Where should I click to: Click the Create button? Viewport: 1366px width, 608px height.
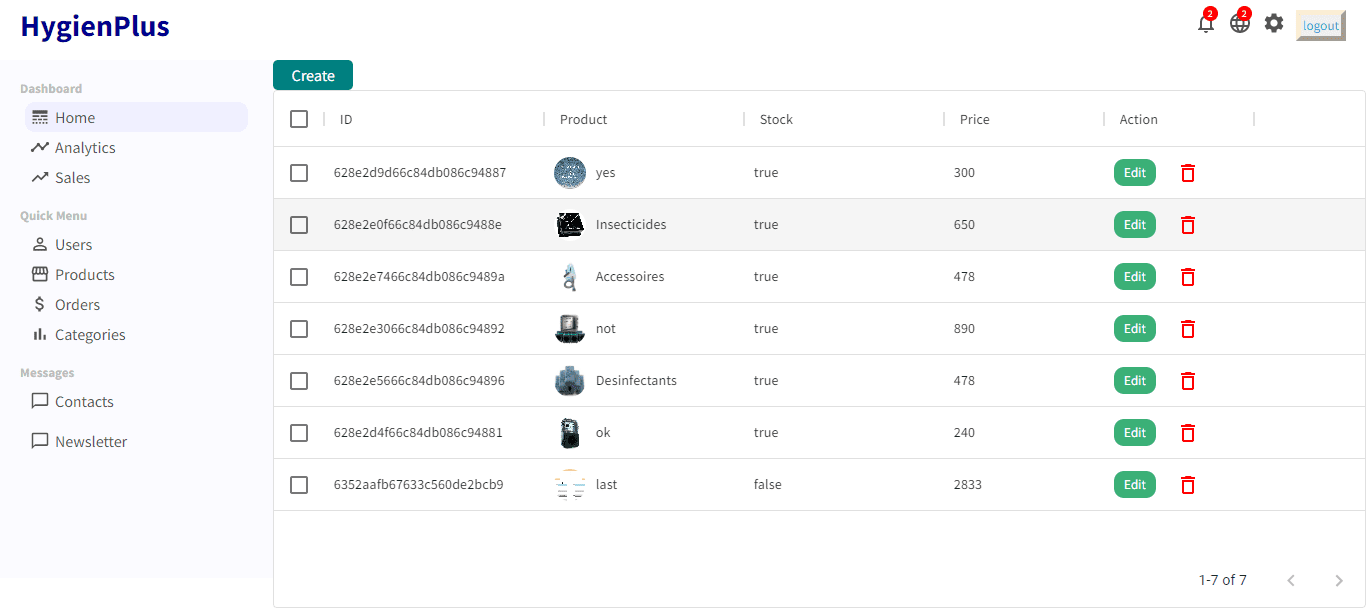pyautogui.click(x=313, y=76)
